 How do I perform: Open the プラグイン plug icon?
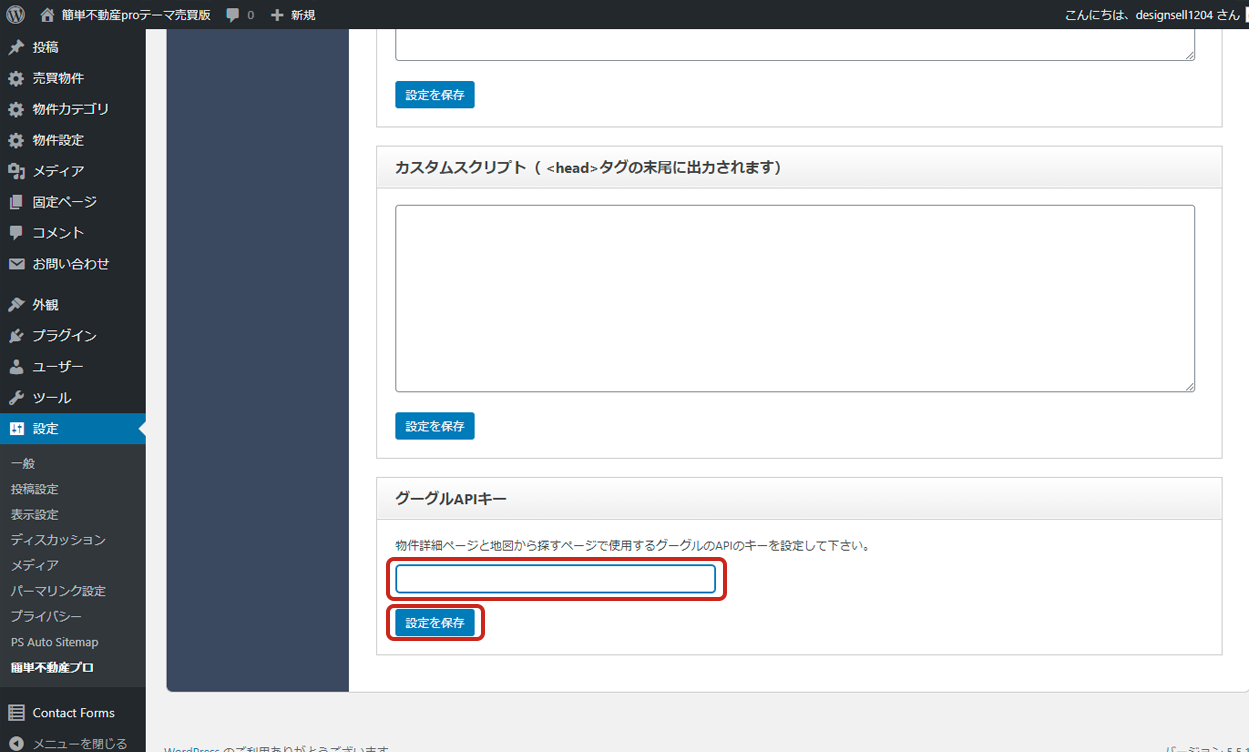tap(16, 336)
